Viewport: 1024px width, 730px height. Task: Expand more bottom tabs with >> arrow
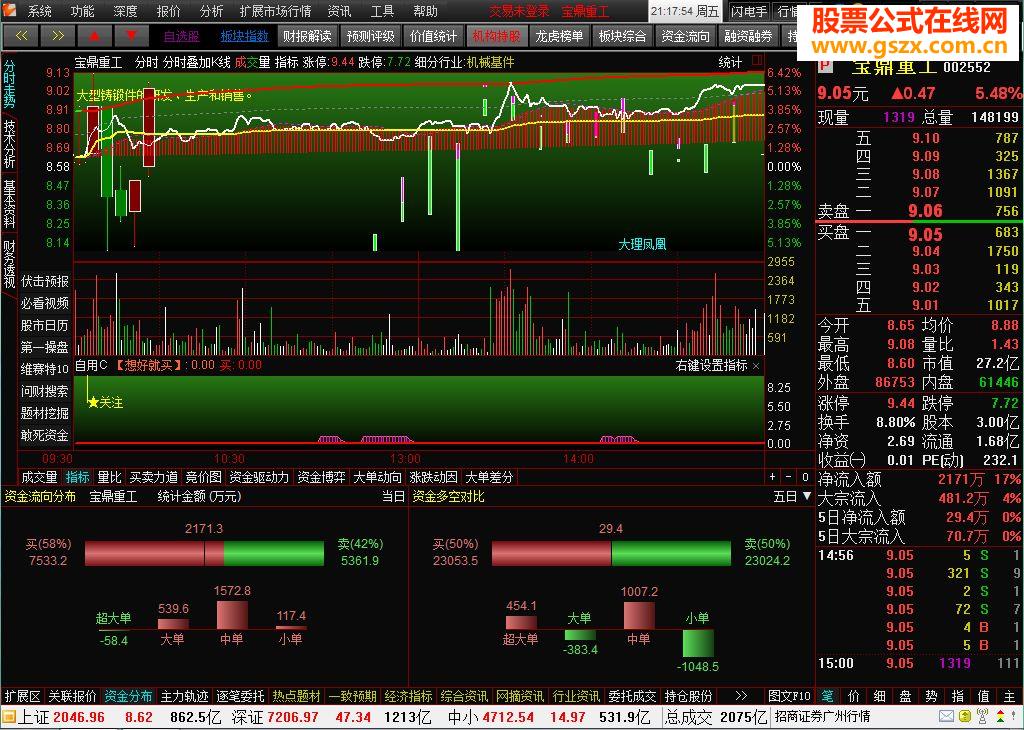tap(741, 696)
